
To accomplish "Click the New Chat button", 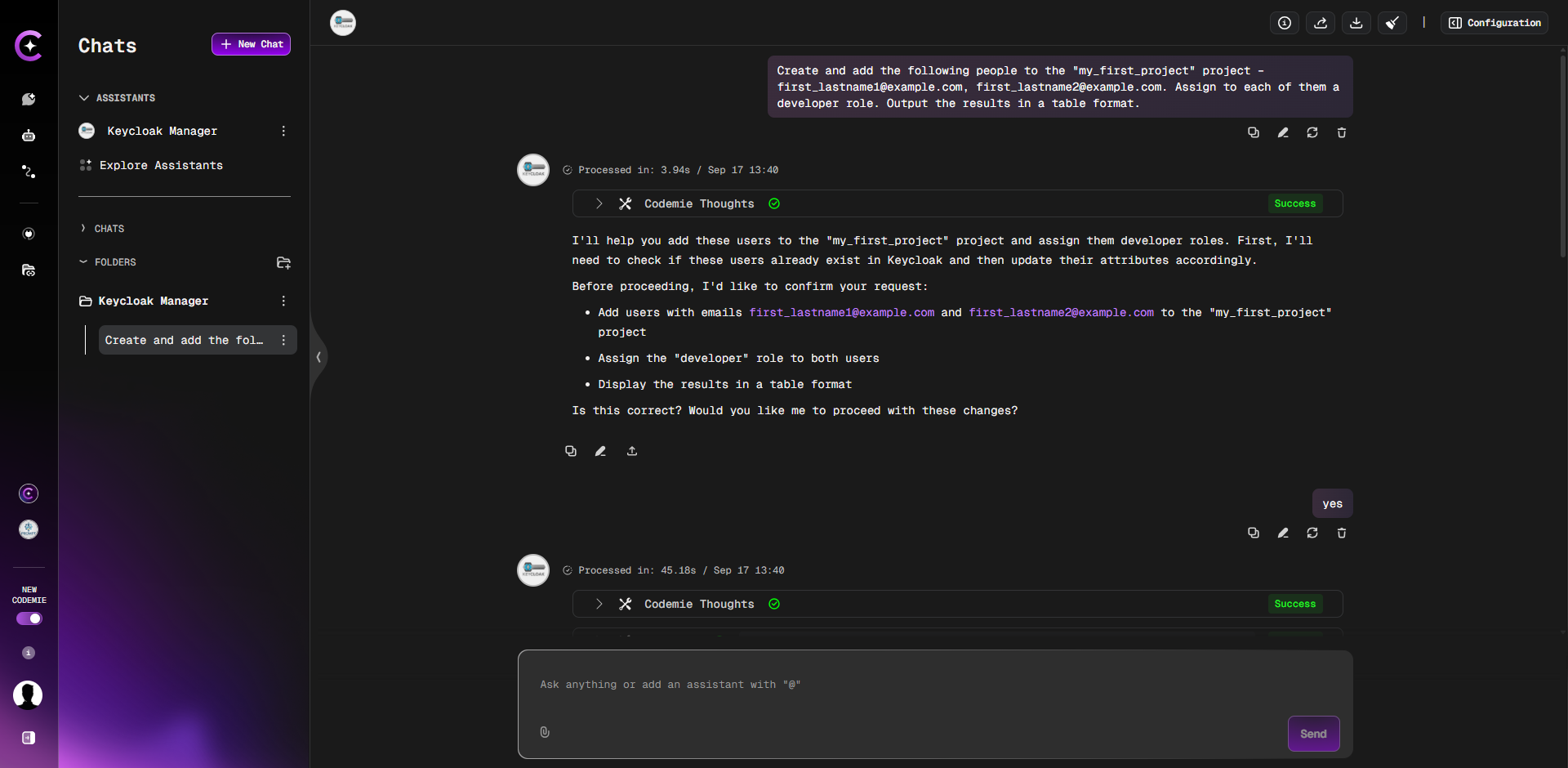I will [251, 44].
